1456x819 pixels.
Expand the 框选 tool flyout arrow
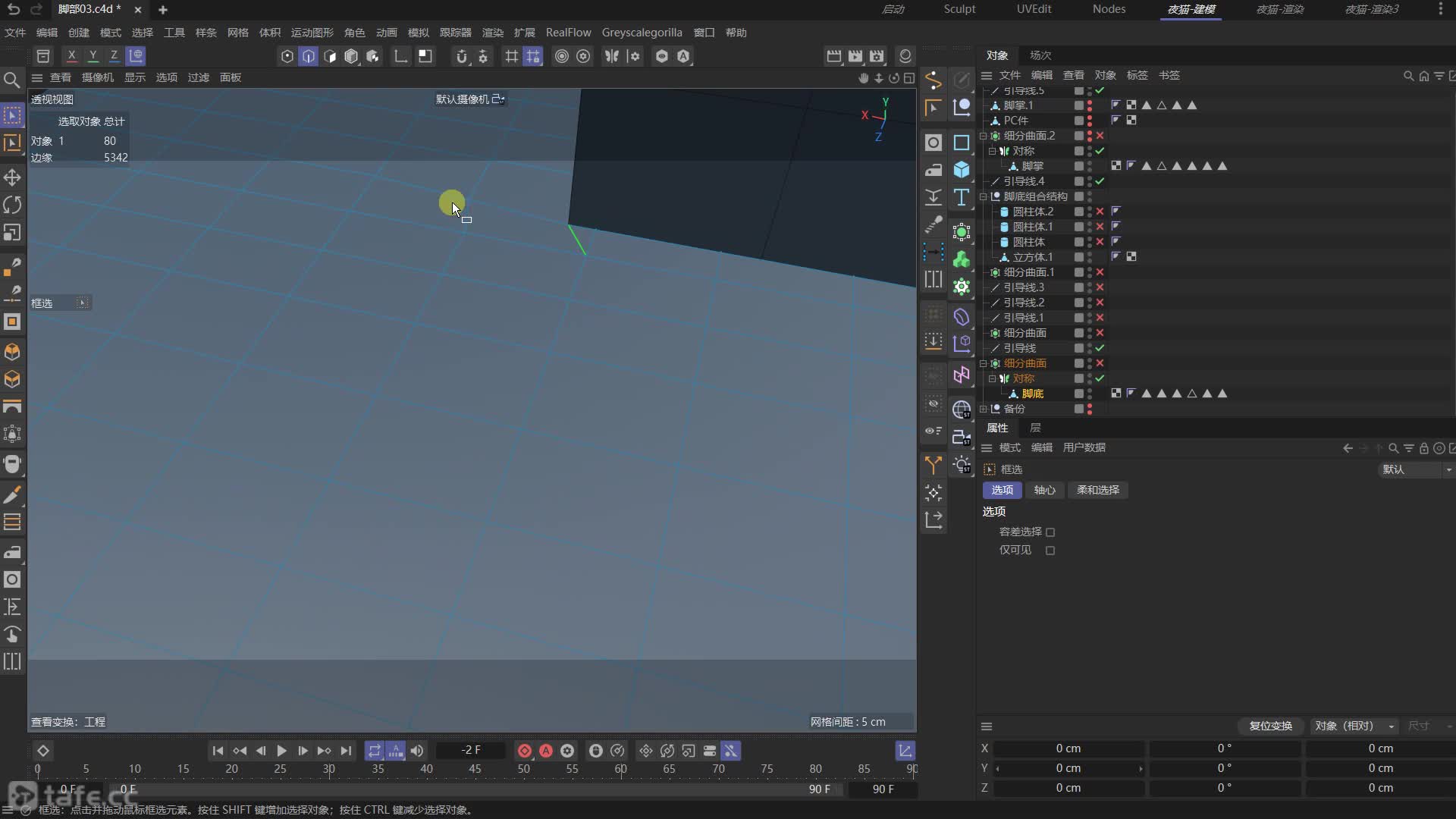pyautogui.click(x=83, y=303)
